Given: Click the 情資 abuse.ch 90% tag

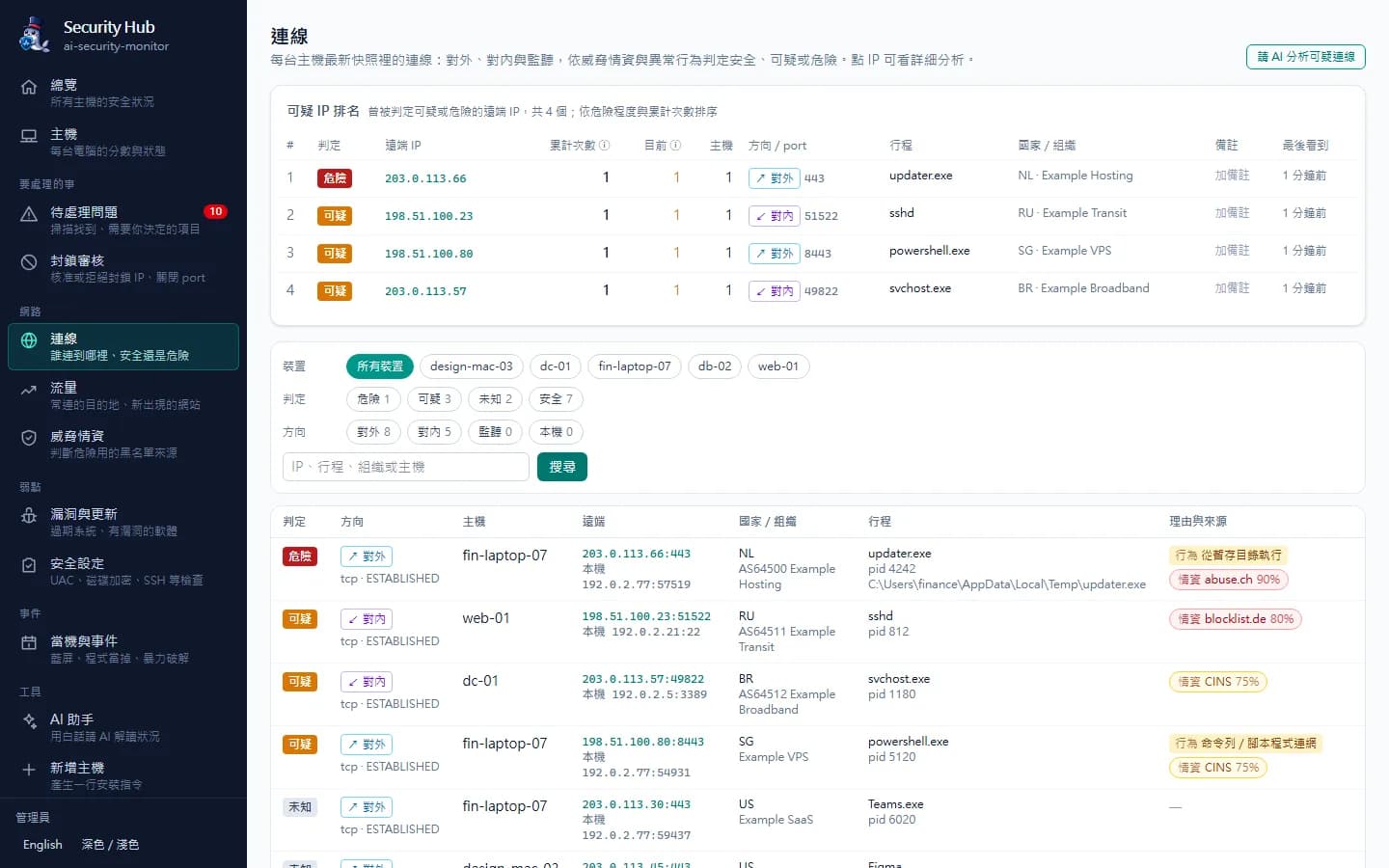Looking at the screenshot, I should pyautogui.click(x=1229, y=580).
